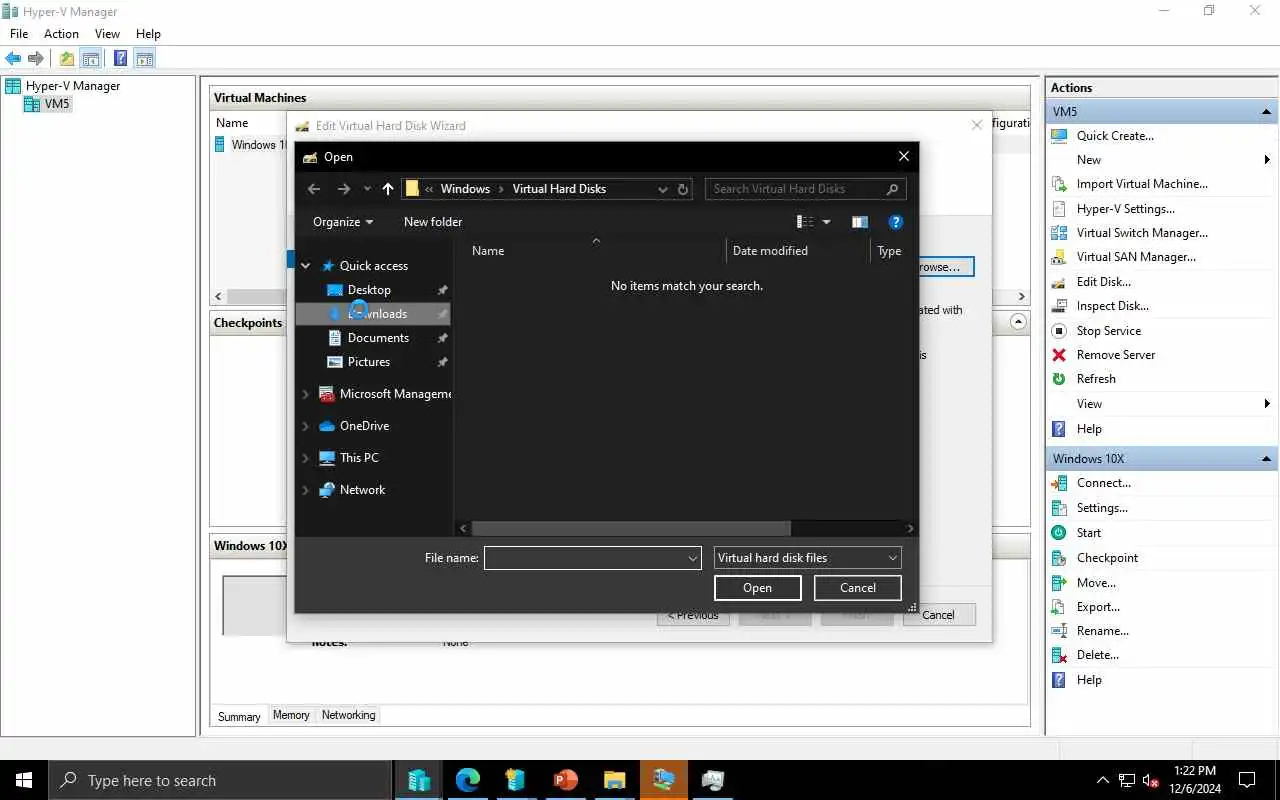Select Pictures in Quick access
1280x800 pixels.
tap(369, 362)
